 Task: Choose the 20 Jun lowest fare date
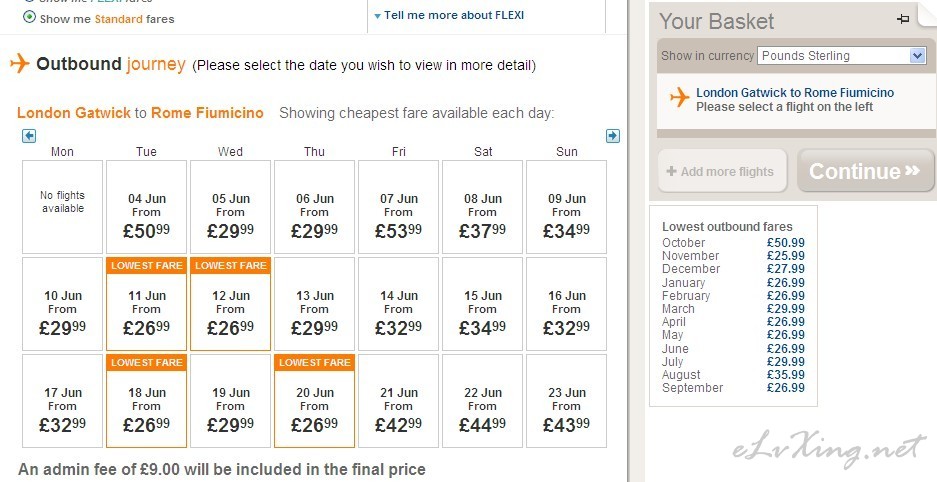(x=314, y=401)
